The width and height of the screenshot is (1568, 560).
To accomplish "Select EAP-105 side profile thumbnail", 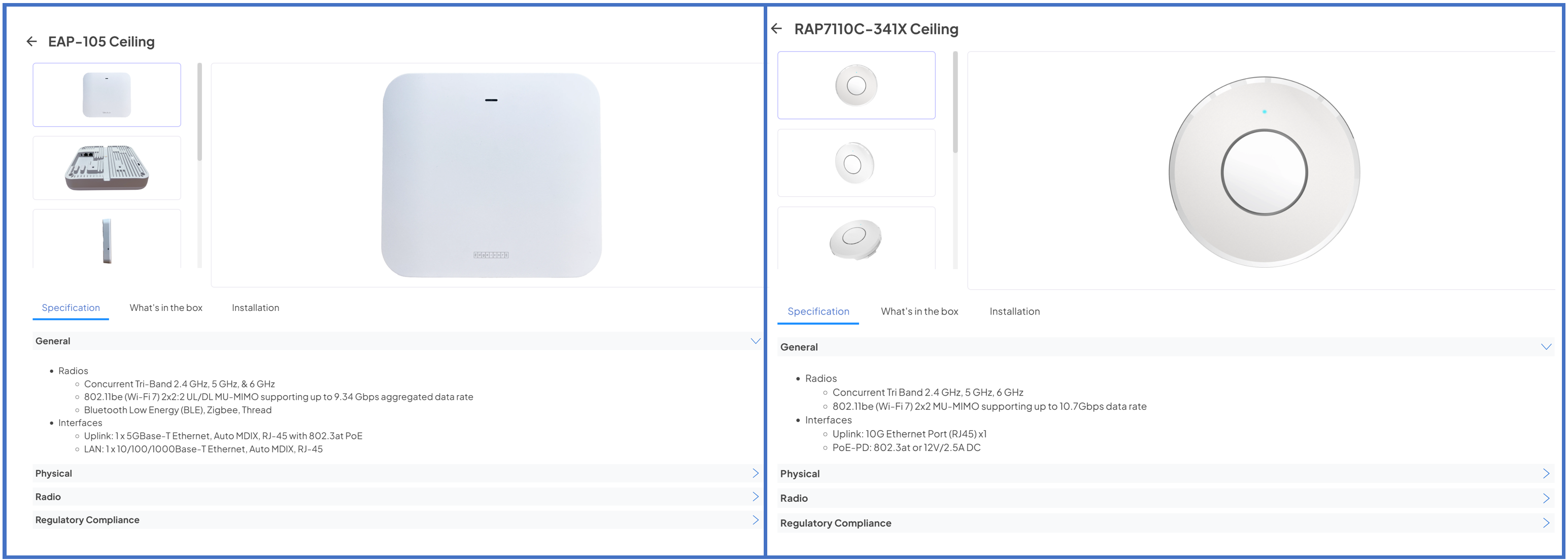I will [x=107, y=240].
